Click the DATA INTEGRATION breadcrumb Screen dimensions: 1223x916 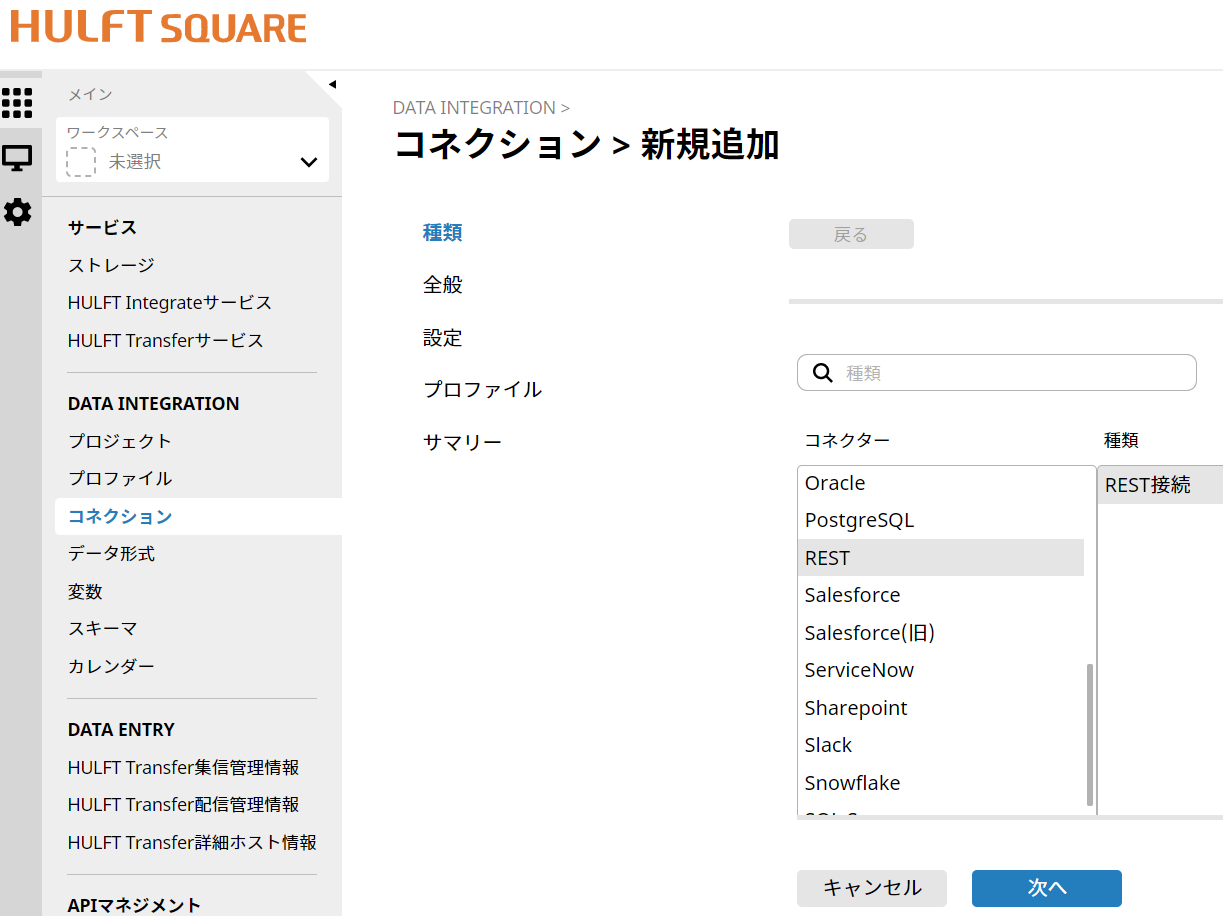click(474, 108)
